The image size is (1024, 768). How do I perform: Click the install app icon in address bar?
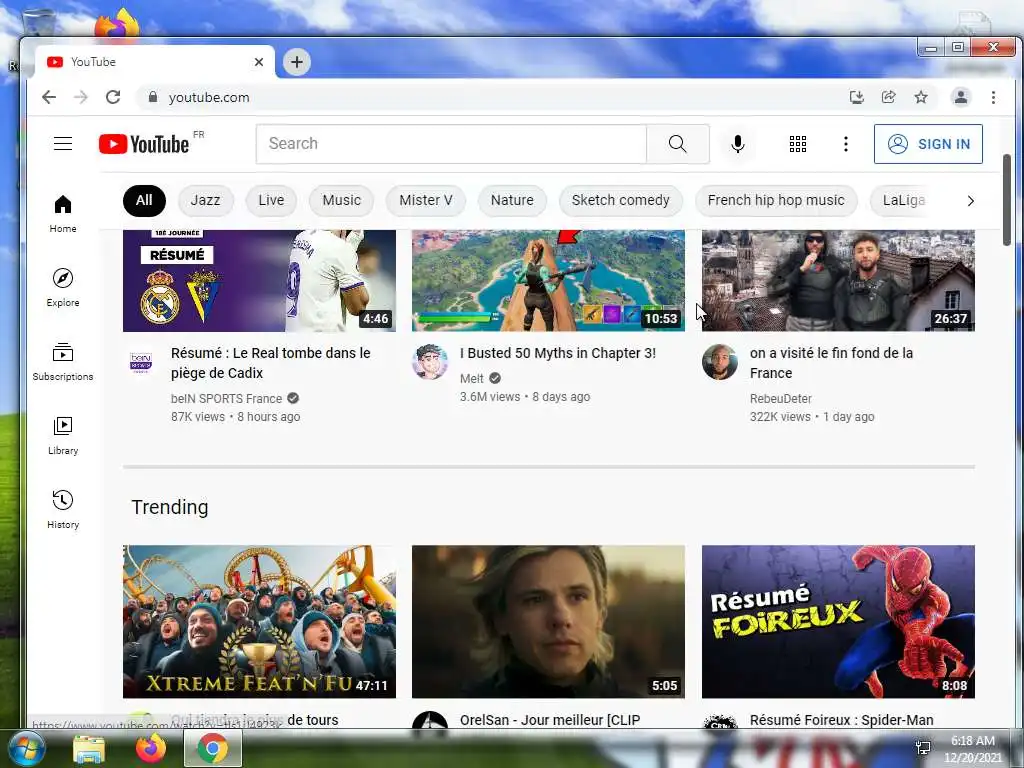(x=856, y=97)
